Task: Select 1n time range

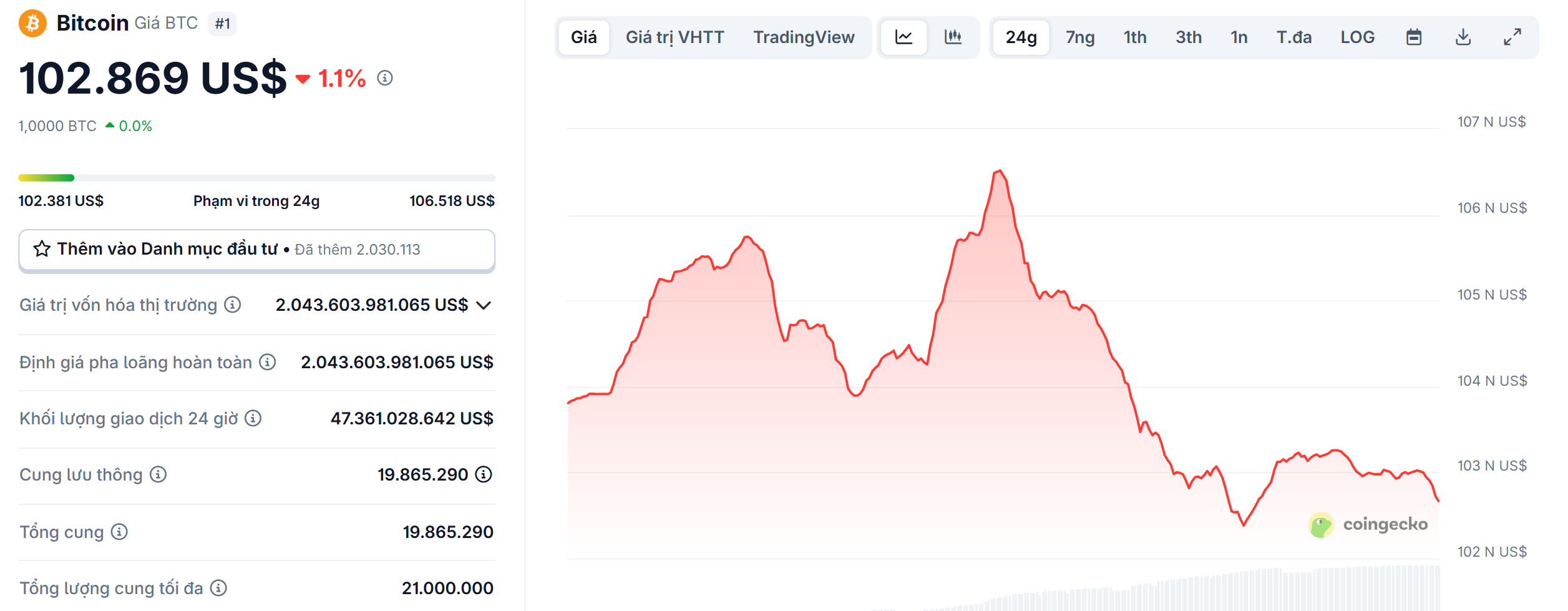Action: coord(1239,37)
